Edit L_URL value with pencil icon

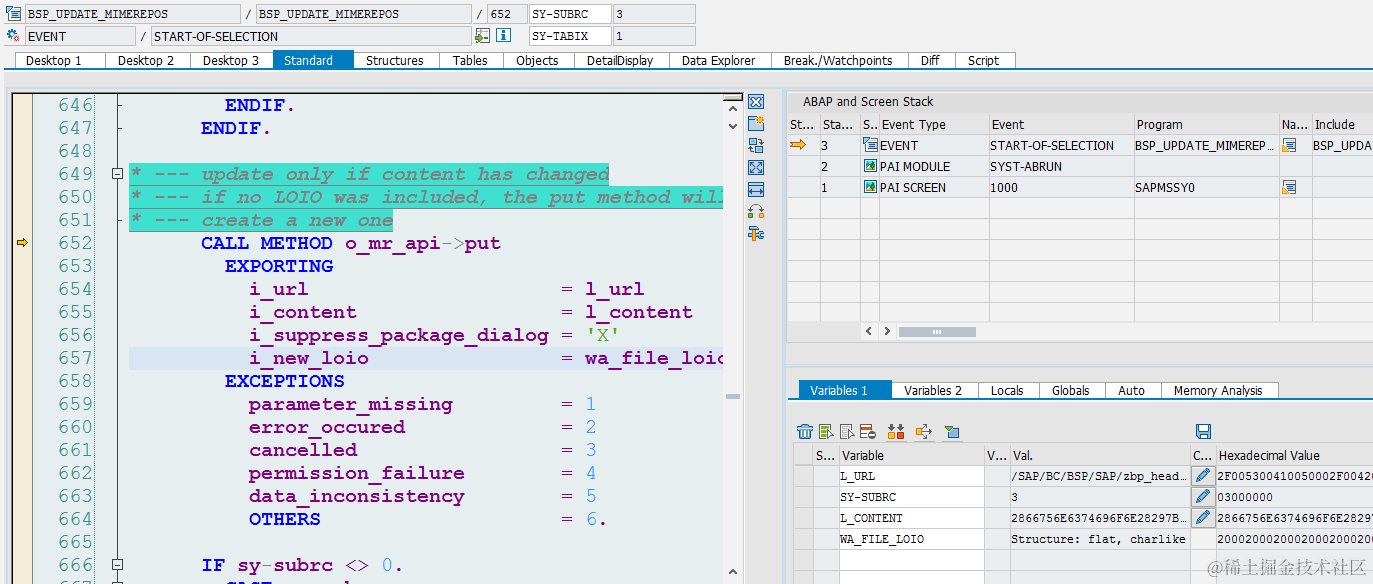pyautogui.click(x=1203, y=476)
